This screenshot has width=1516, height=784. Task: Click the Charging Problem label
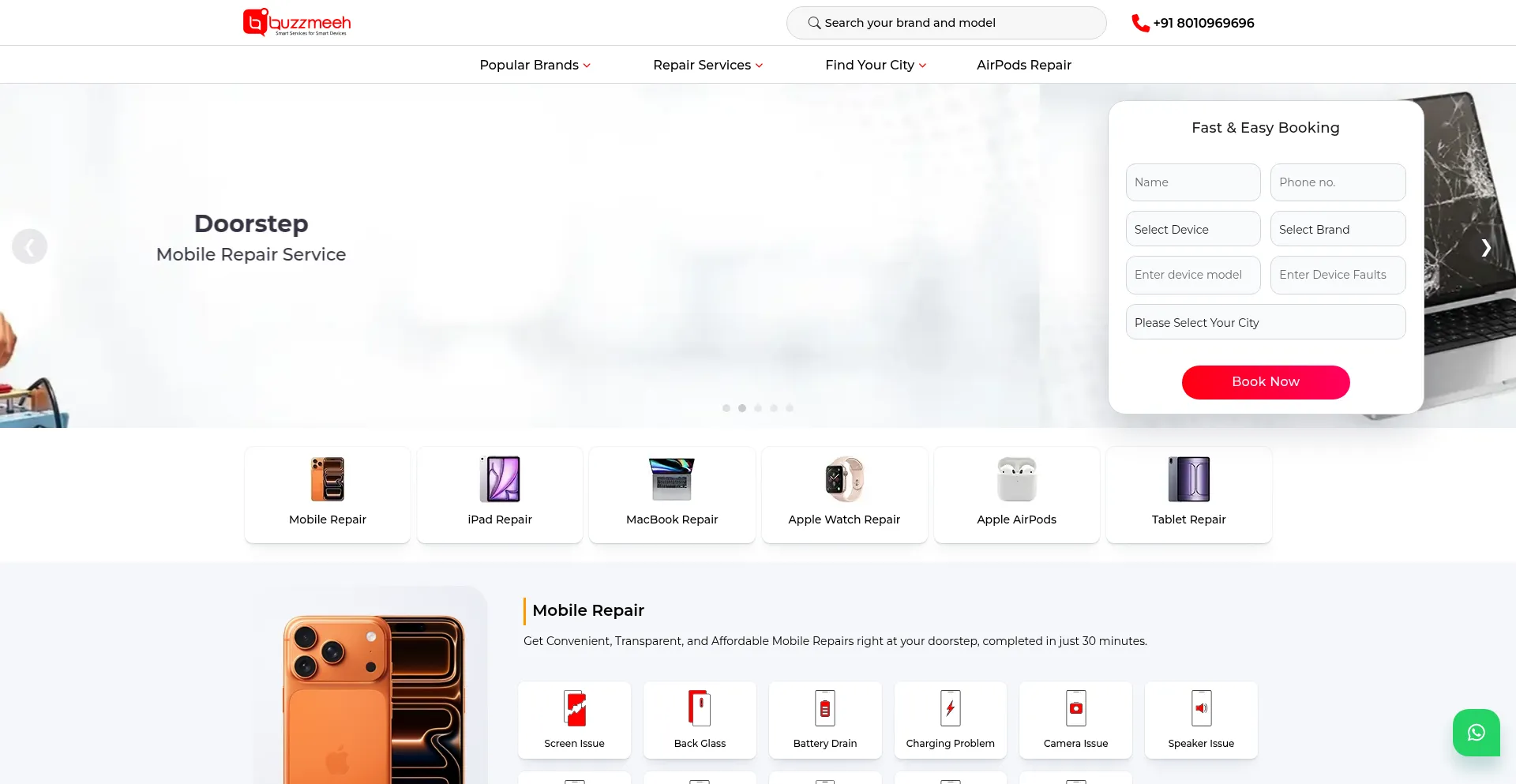(951, 744)
